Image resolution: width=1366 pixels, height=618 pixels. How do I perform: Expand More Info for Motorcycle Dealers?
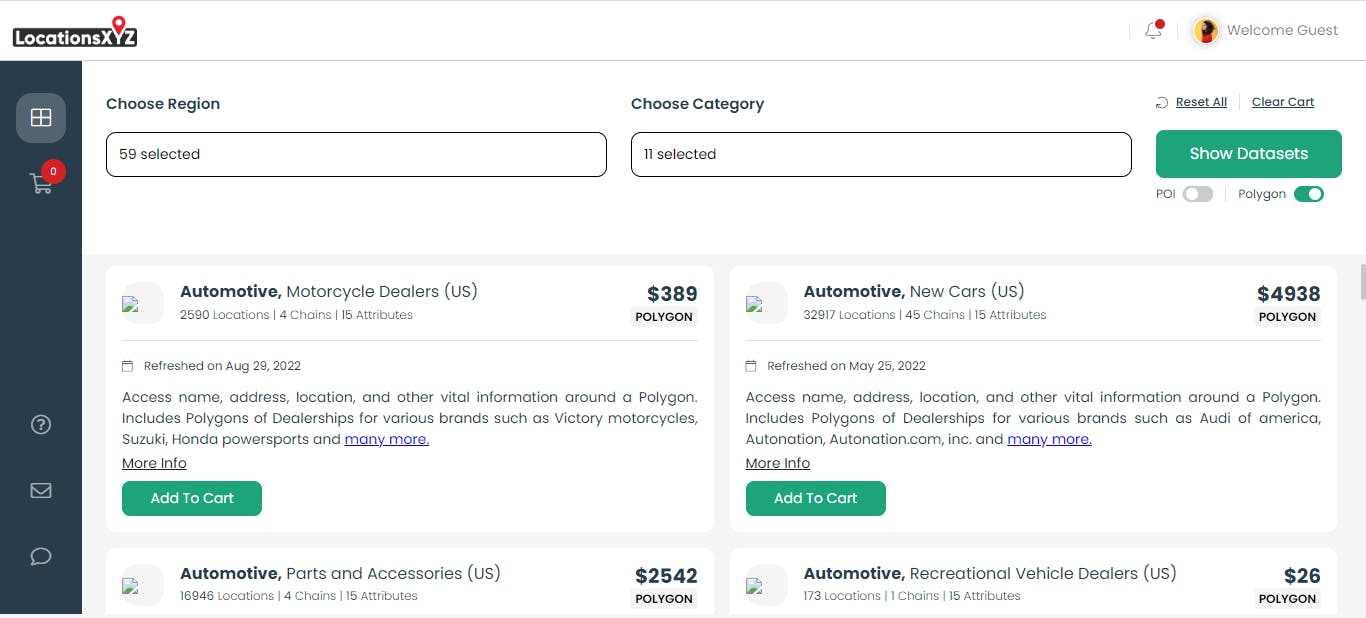(154, 463)
